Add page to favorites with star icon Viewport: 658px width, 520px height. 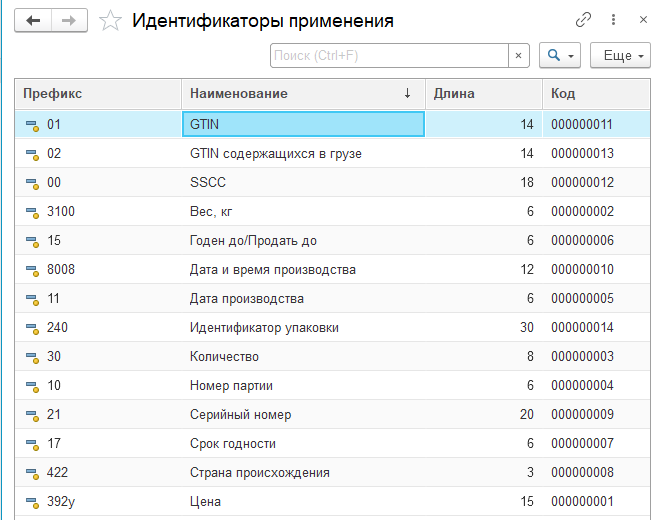(110, 21)
